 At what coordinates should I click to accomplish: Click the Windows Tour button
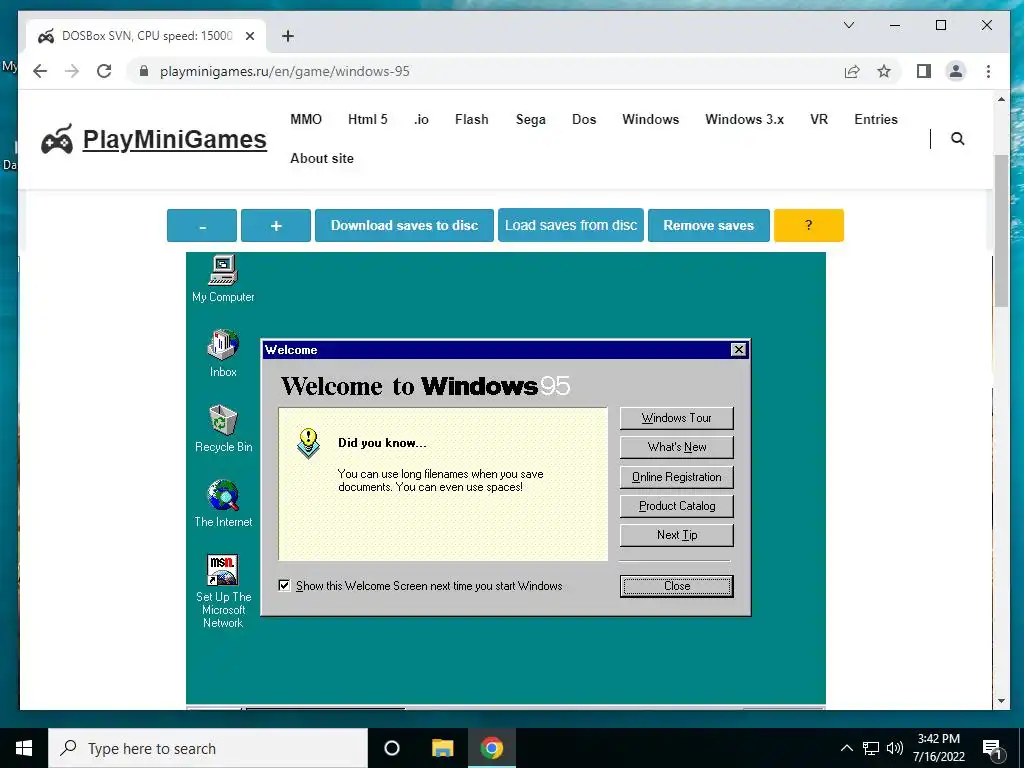click(x=677, y=418)
